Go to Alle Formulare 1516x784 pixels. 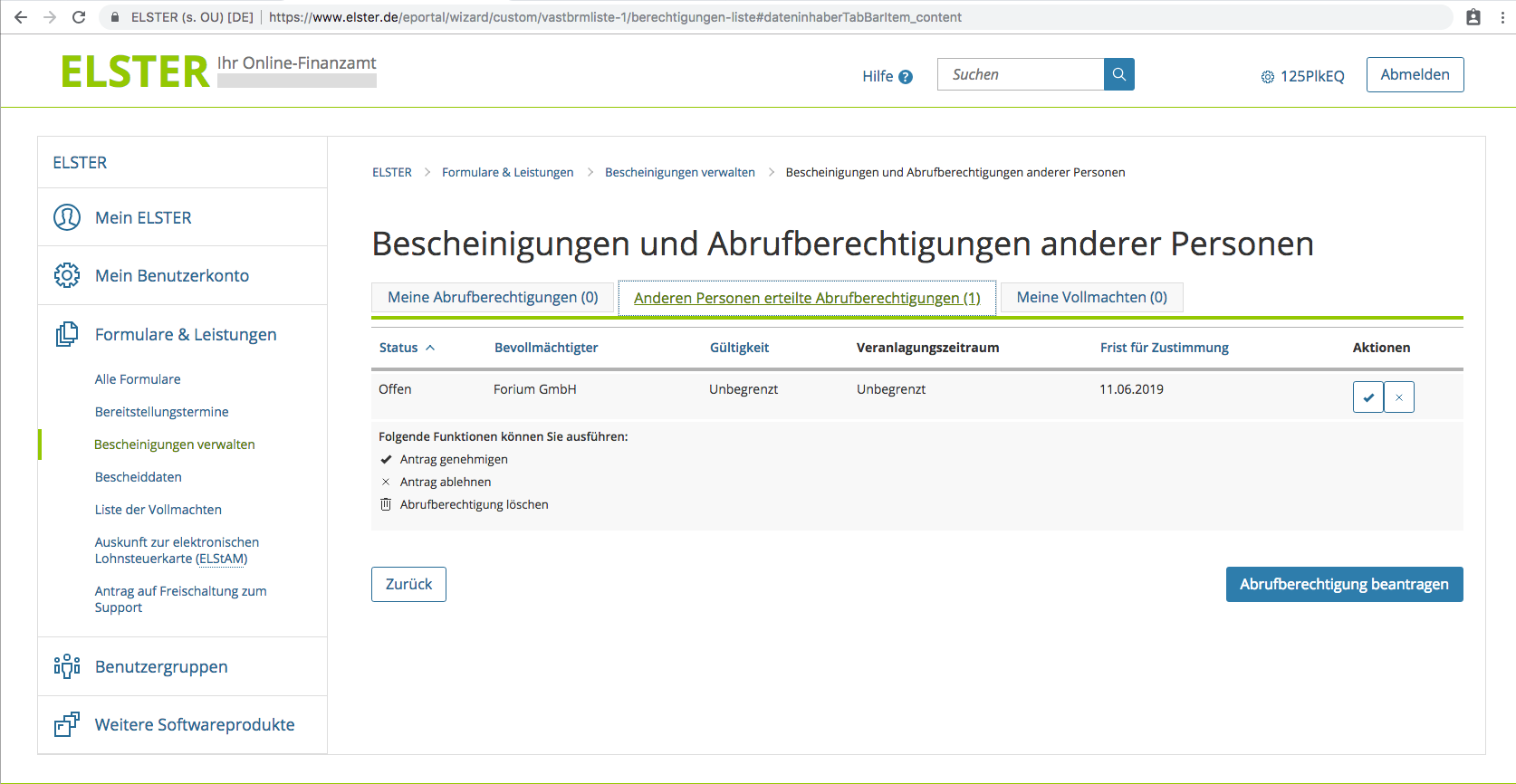(x=138, y=379)
